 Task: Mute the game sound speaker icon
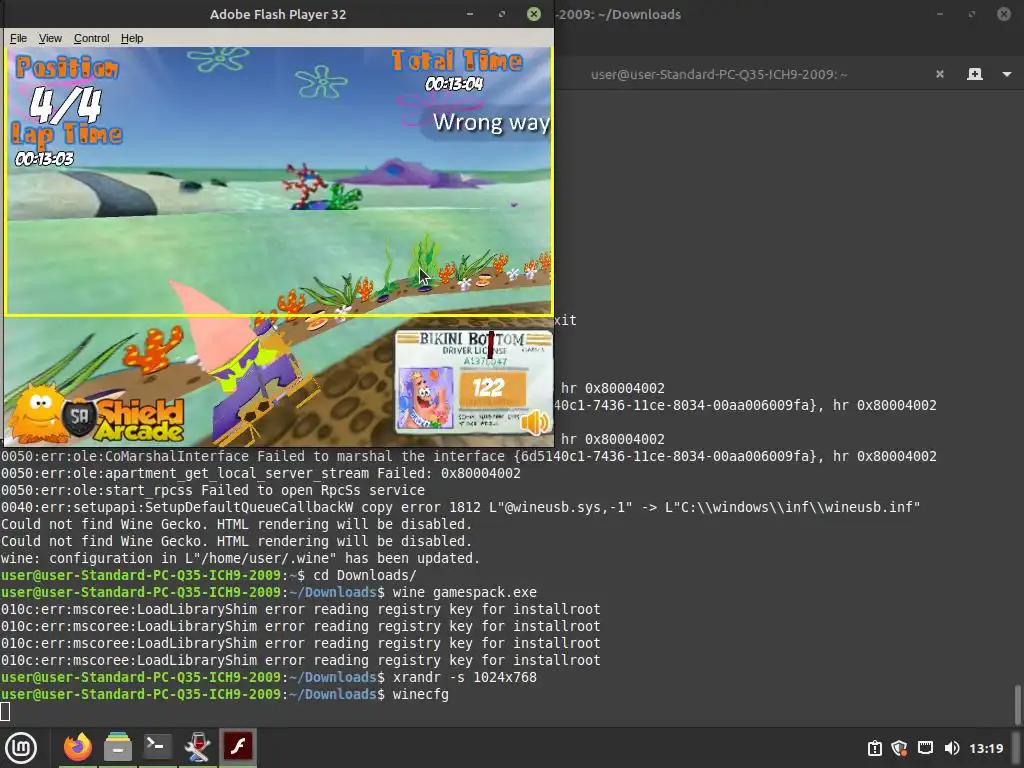point(535,422)
